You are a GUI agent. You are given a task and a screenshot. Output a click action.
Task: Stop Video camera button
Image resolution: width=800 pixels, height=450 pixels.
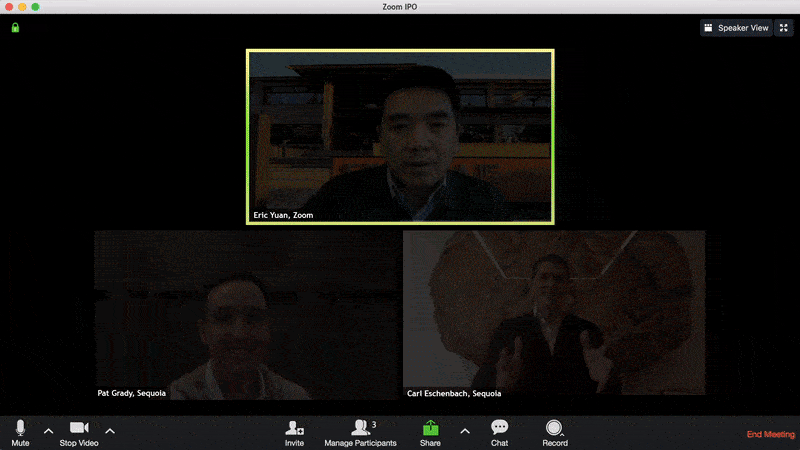[x=79, y=433]
